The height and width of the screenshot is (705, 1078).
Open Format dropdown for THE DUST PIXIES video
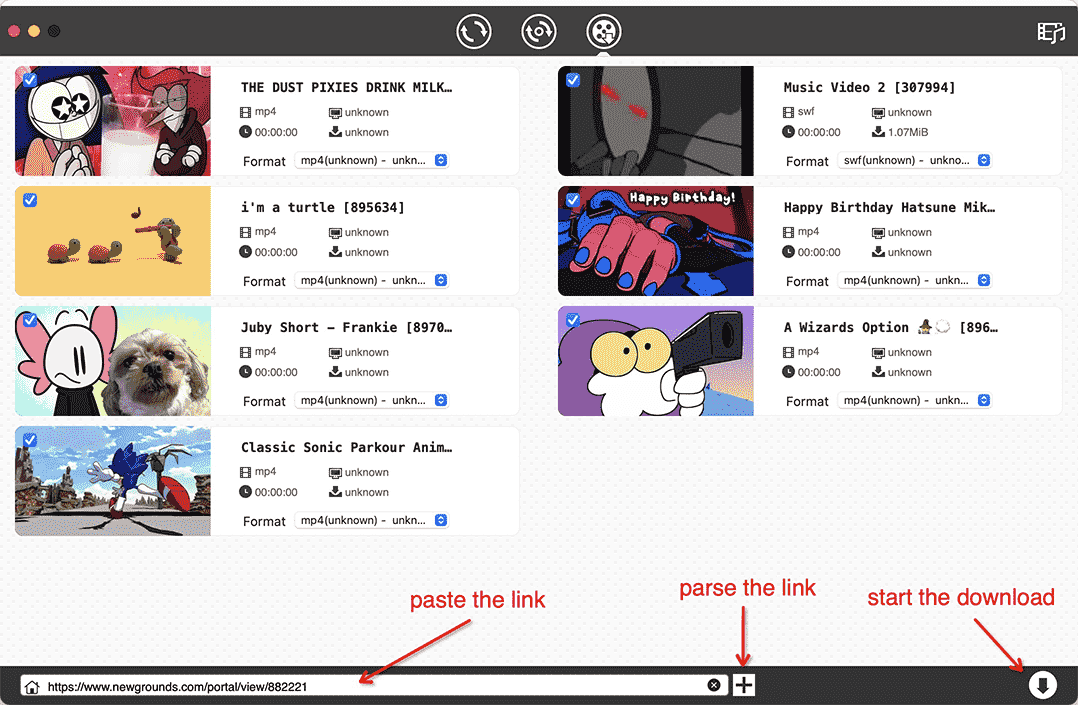coord(372,160)
